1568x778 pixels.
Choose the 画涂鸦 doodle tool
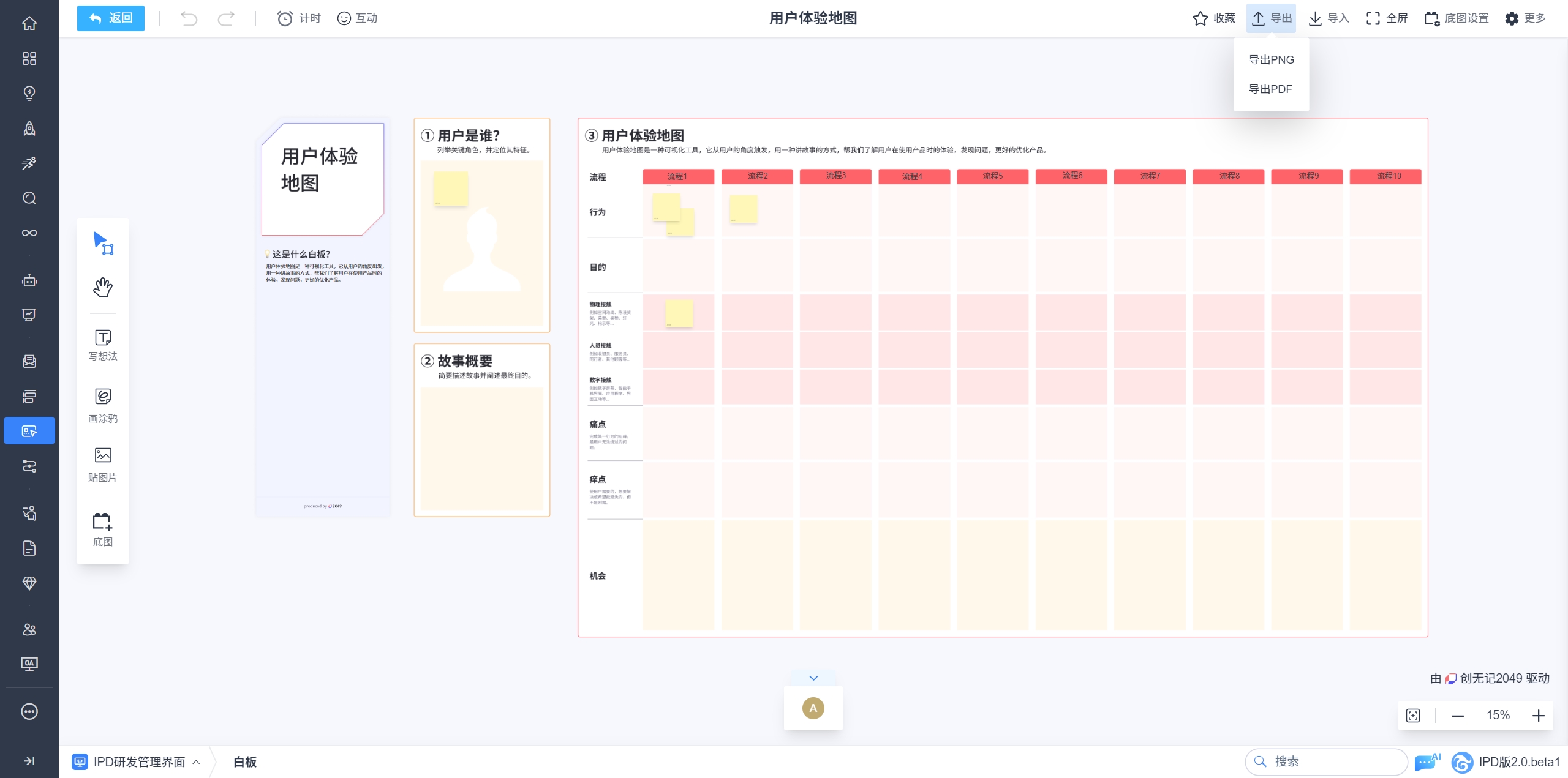[x=102, y=405]
